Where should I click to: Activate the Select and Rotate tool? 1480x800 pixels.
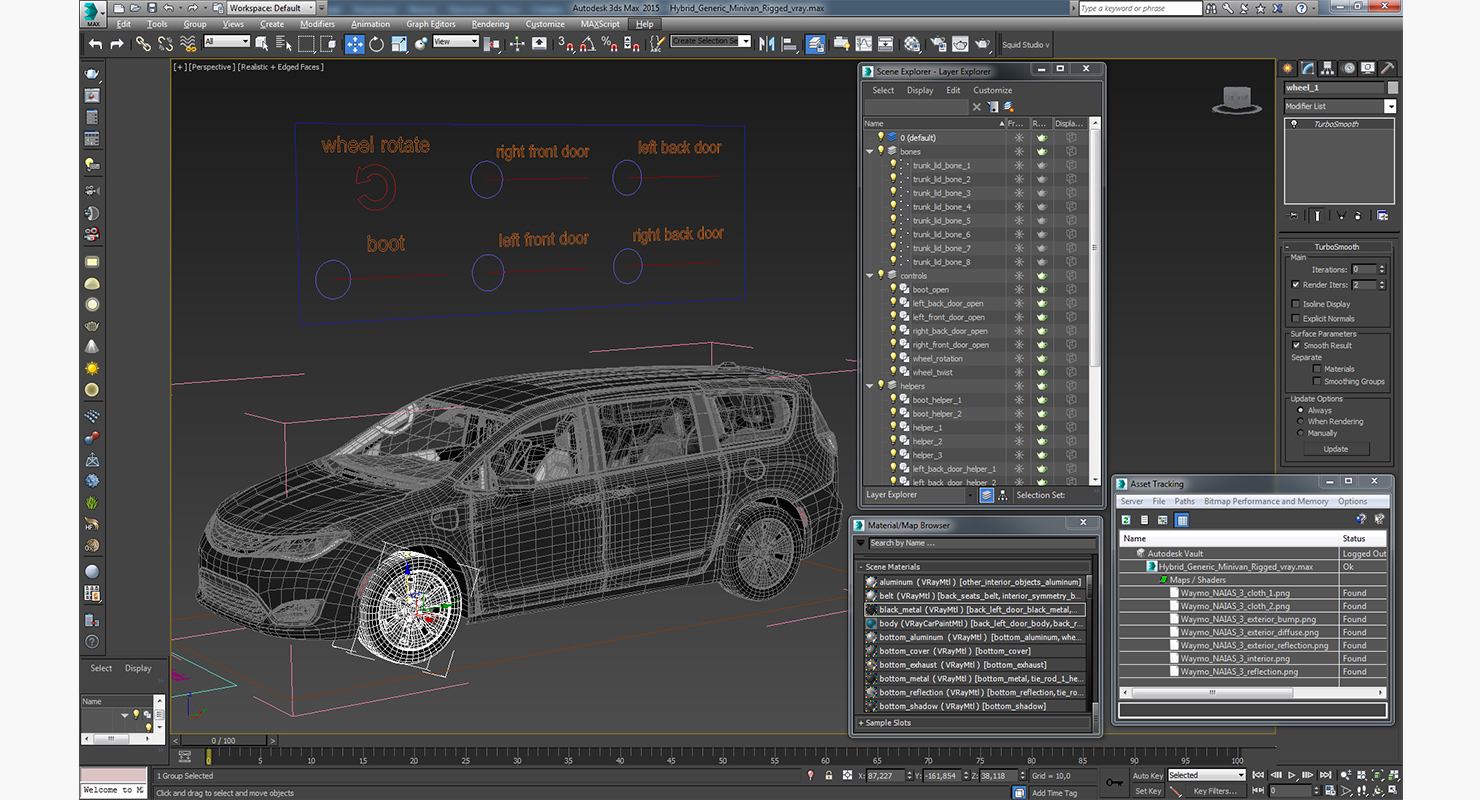[x=377, y=44]
